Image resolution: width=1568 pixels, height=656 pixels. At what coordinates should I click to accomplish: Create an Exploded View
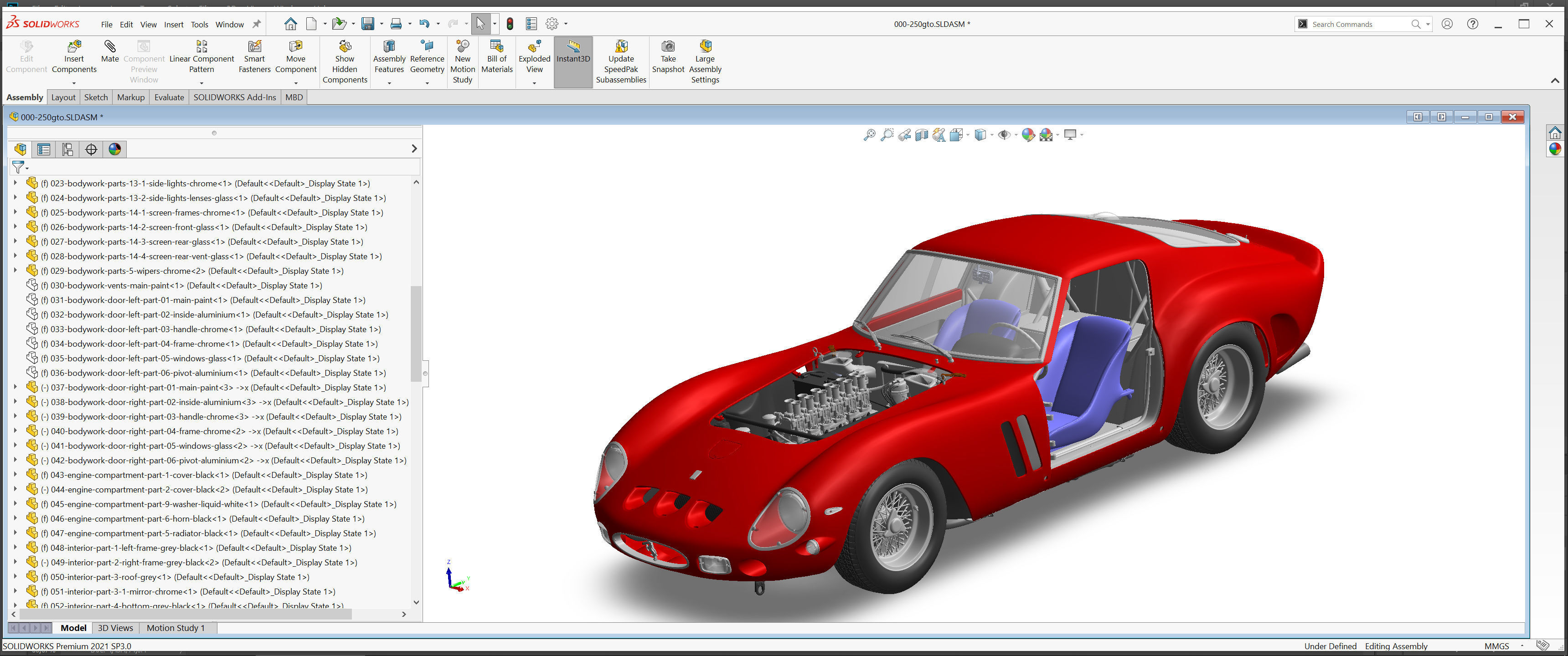[x=534, y=57]
